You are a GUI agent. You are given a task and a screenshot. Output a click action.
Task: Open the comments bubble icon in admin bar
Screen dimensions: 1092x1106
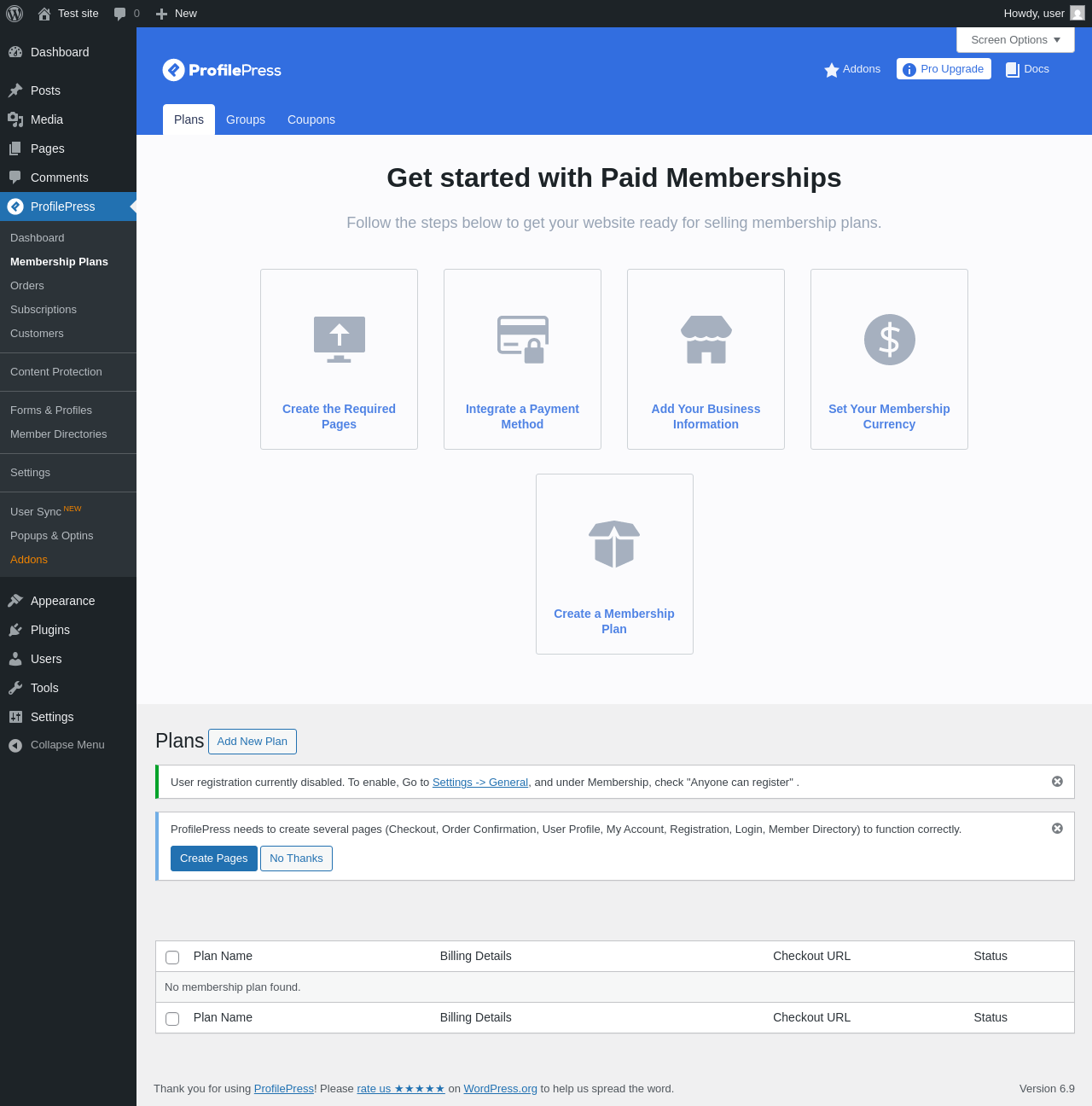pyautogui.click(x=120, y=14)
